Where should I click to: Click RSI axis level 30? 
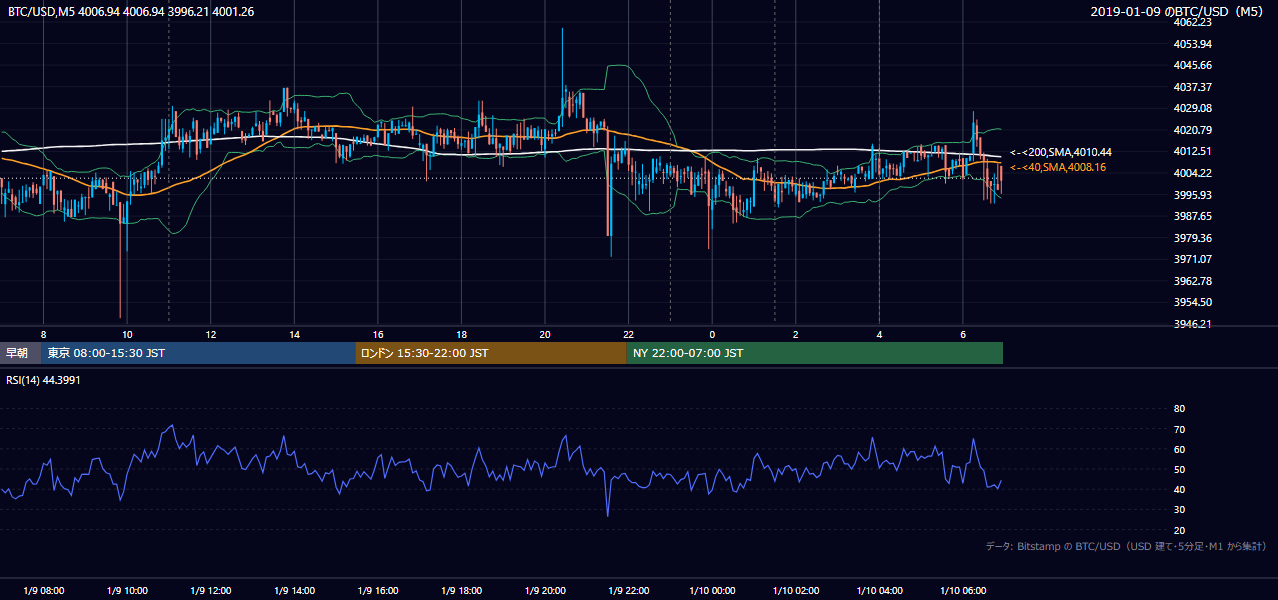(x=1179, y=510)
